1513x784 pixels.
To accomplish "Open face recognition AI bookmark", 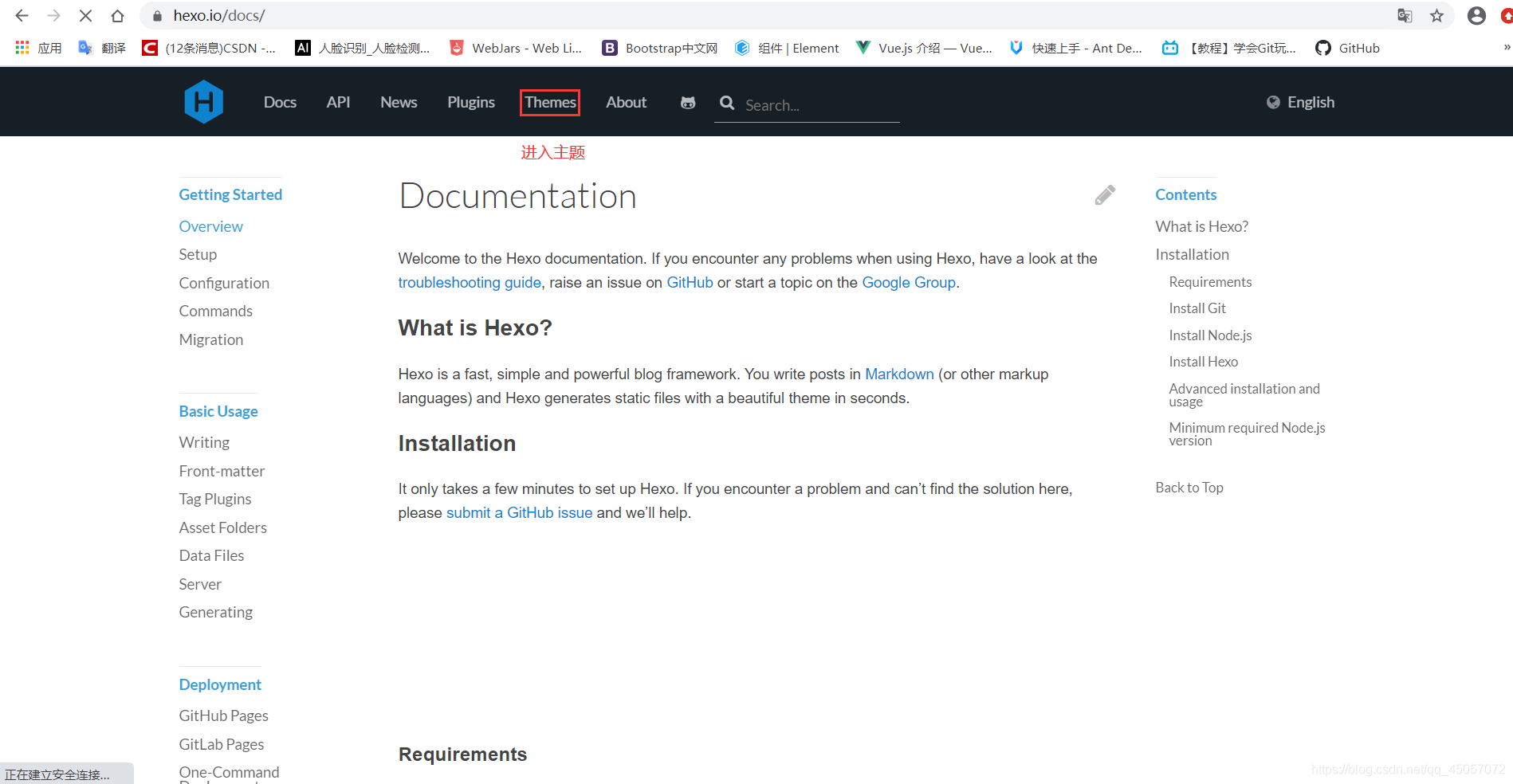I will point(363,48).
